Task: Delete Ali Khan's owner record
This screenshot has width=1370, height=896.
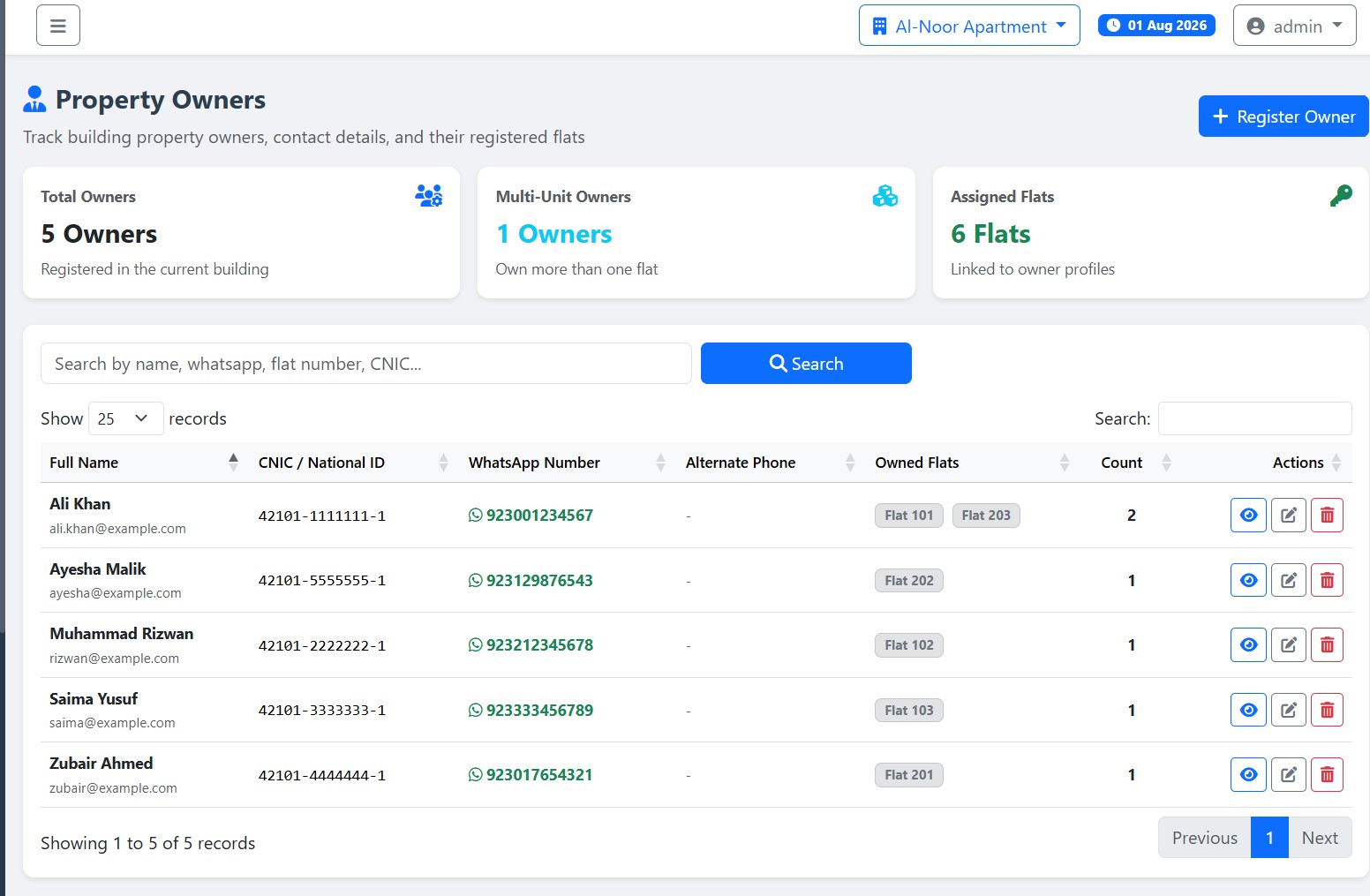Action: tap(1327, 516)
